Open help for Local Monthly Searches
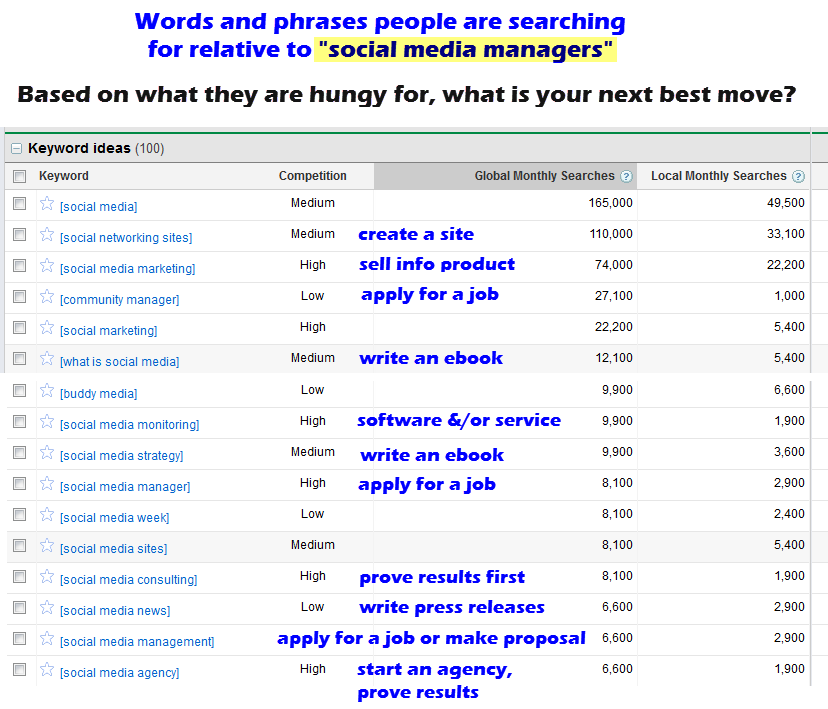Image resolution: width=828 pixels, height=709 pixels. (x=798, y=176)
